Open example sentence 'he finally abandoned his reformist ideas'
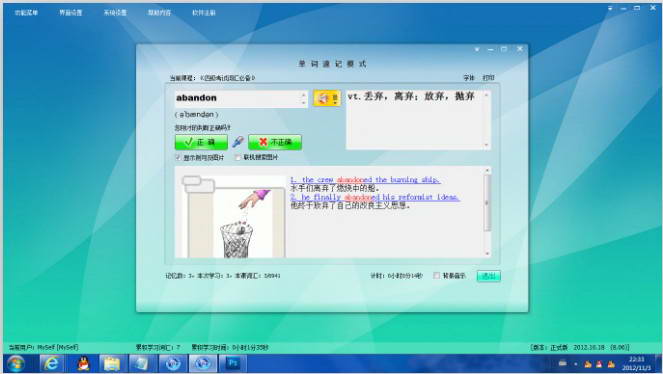 point(375,197)
